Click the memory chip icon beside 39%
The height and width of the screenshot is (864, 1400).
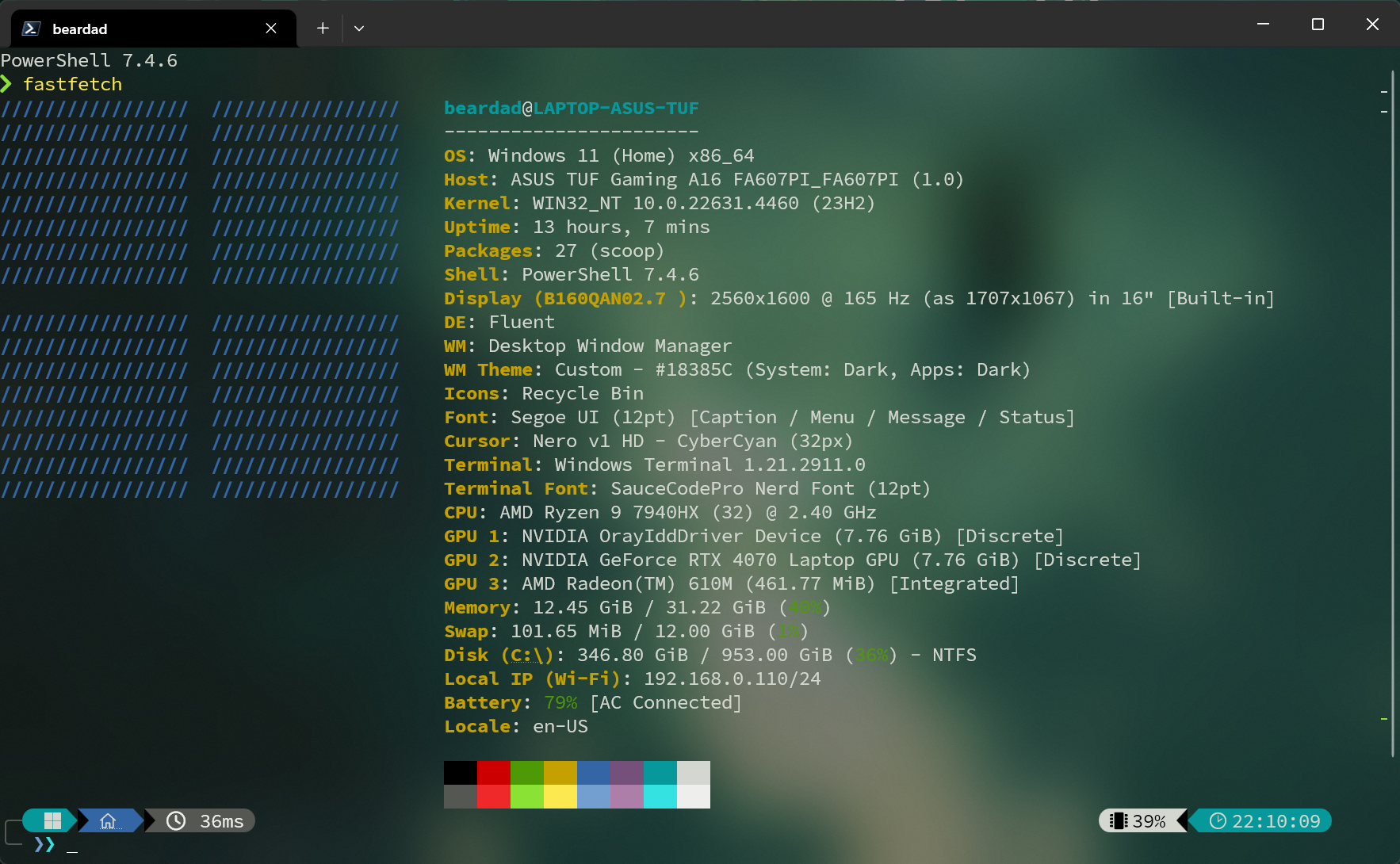(x=1119, y=821)
